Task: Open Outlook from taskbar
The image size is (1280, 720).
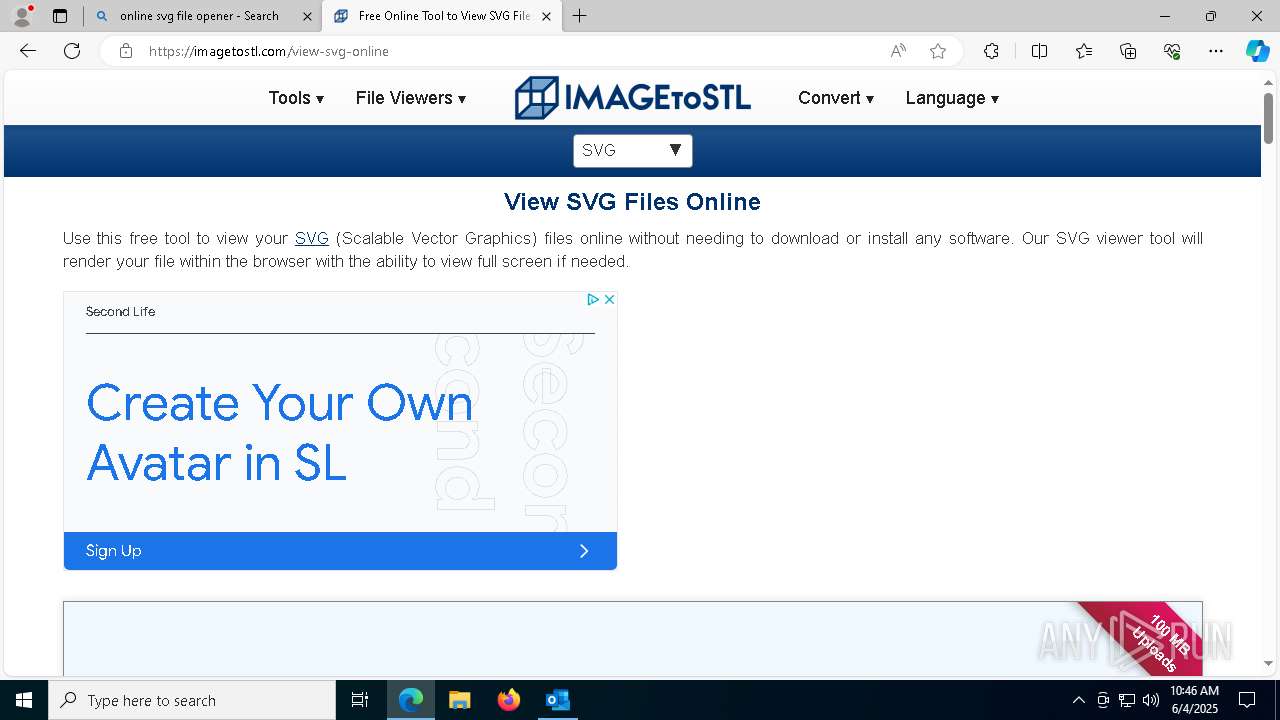Action: (x=557, y=700)
